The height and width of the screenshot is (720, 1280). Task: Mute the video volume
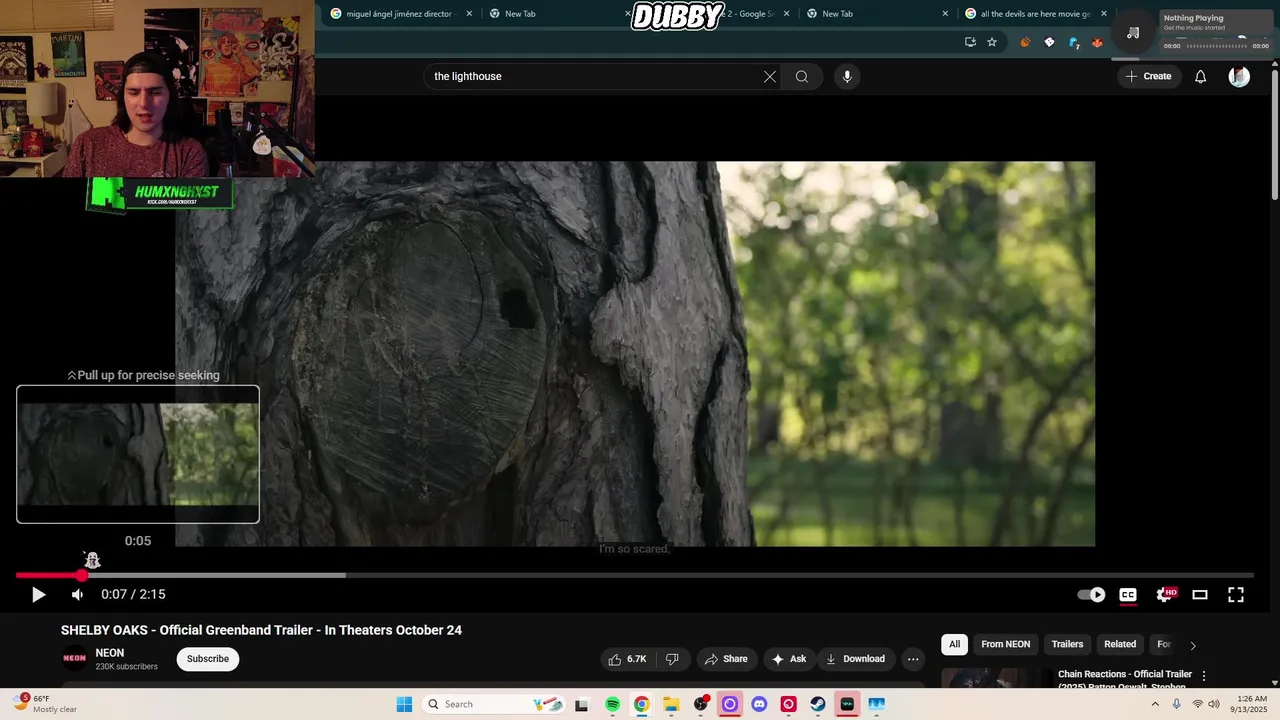[x=77, y=595]
